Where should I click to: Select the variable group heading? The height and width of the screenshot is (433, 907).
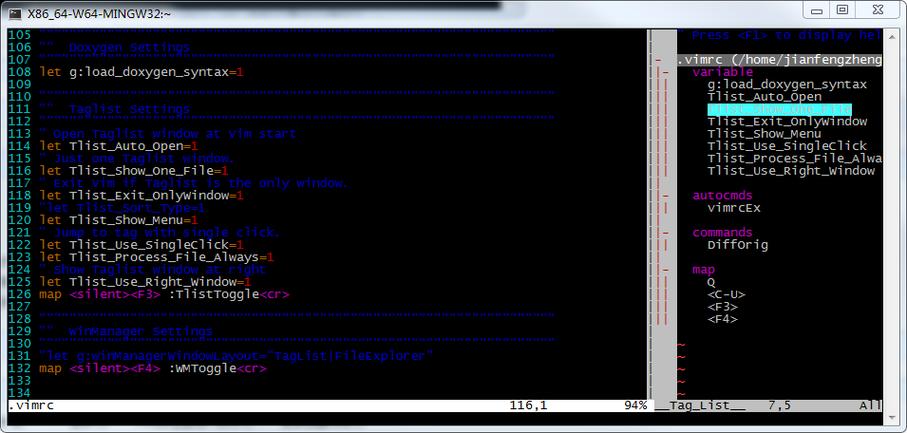(x=722, y=72)
